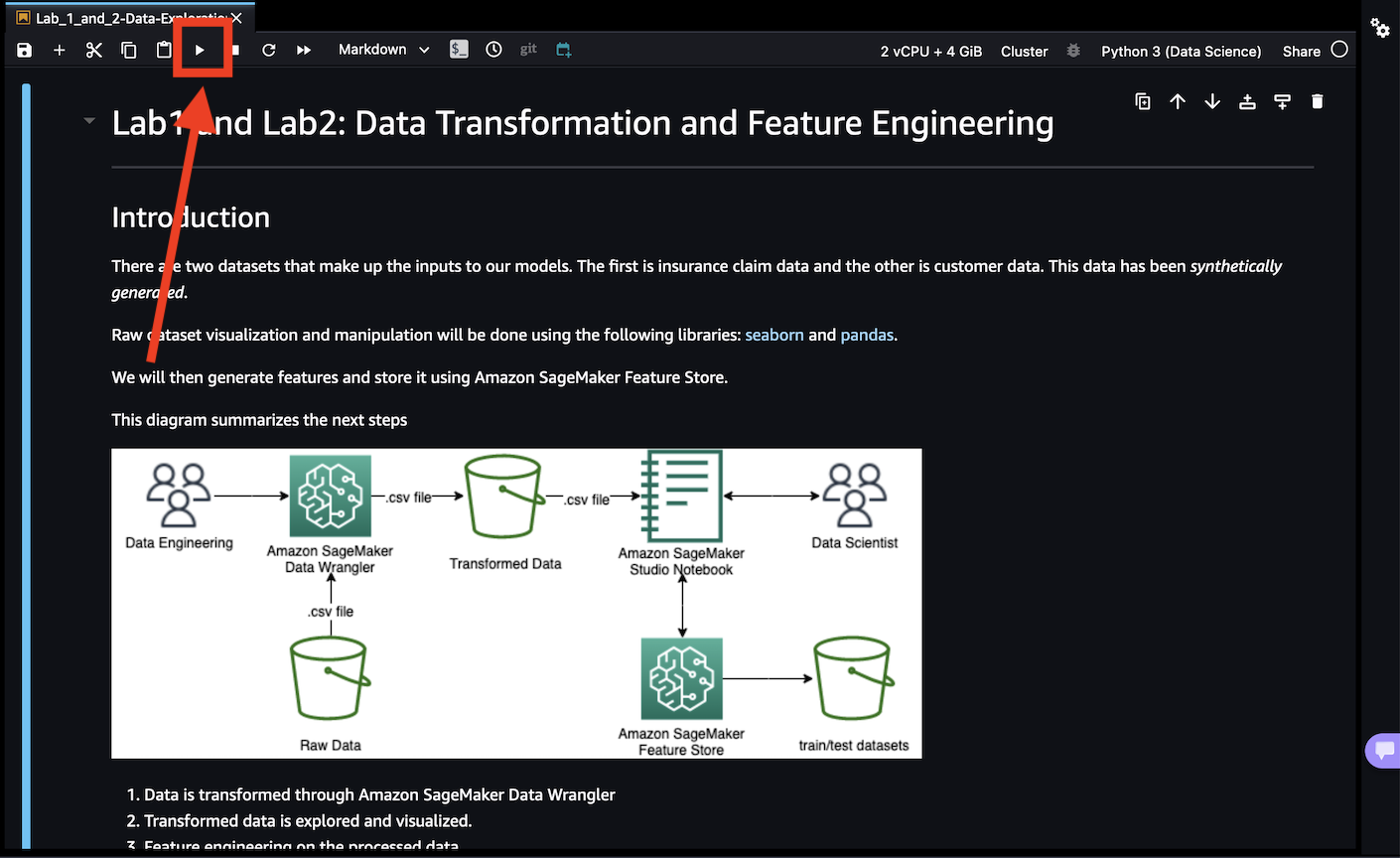Duplicate the cell with the copy-plus icon
The height and width of the screenshot is (858, 1400).
[x=1143, y=101]
